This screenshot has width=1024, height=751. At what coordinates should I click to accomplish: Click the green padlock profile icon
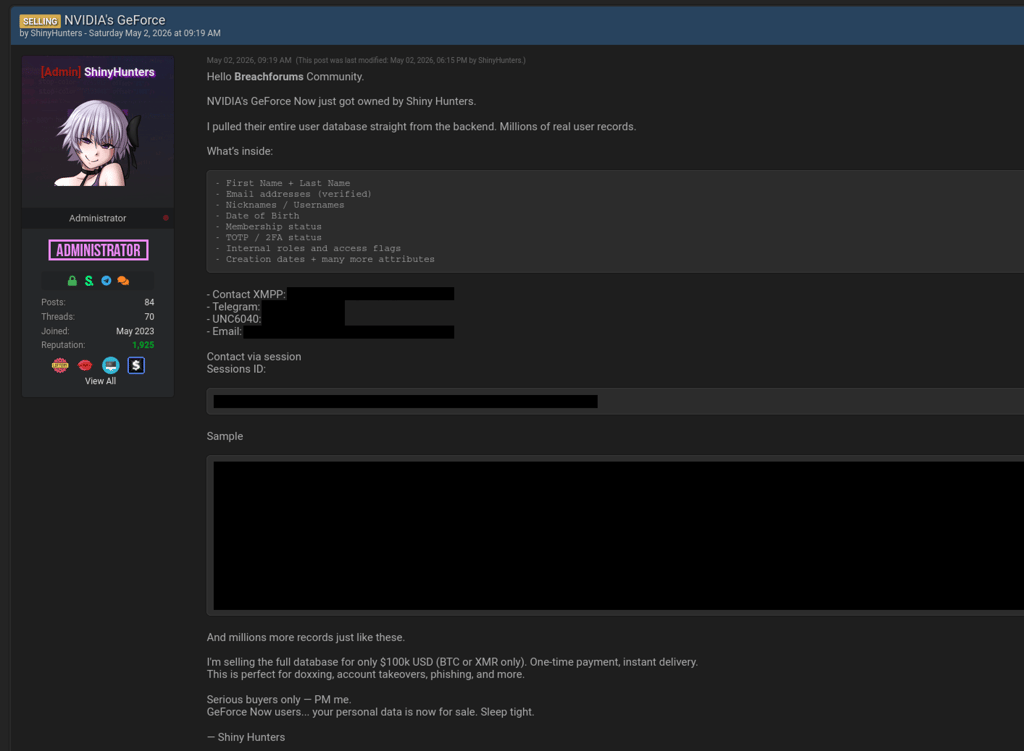72,281
